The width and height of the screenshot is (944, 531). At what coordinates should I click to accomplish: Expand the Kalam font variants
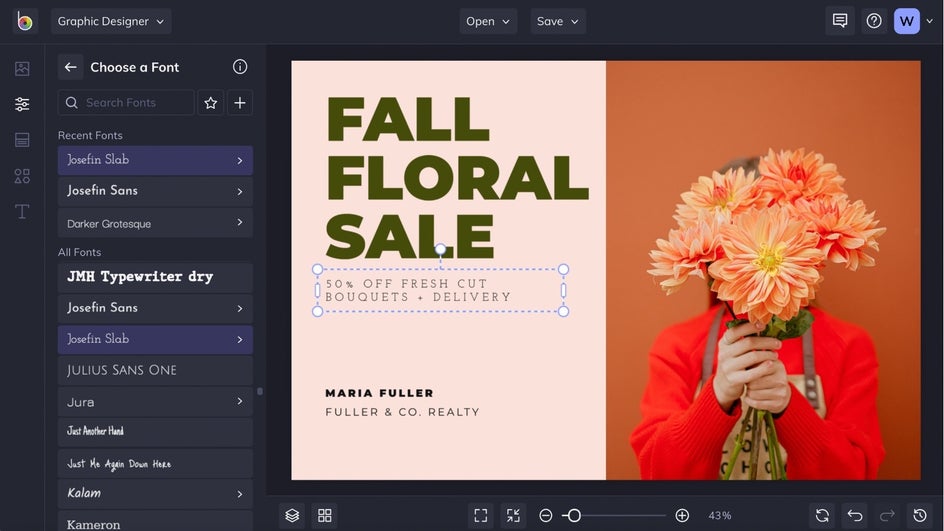[240, 494]
